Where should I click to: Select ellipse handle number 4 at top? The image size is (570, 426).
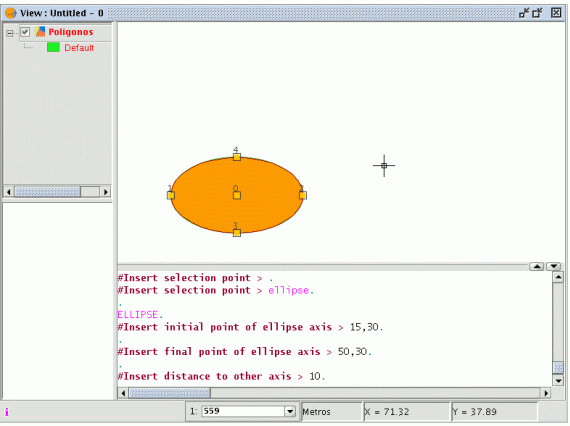coord(237,157)
